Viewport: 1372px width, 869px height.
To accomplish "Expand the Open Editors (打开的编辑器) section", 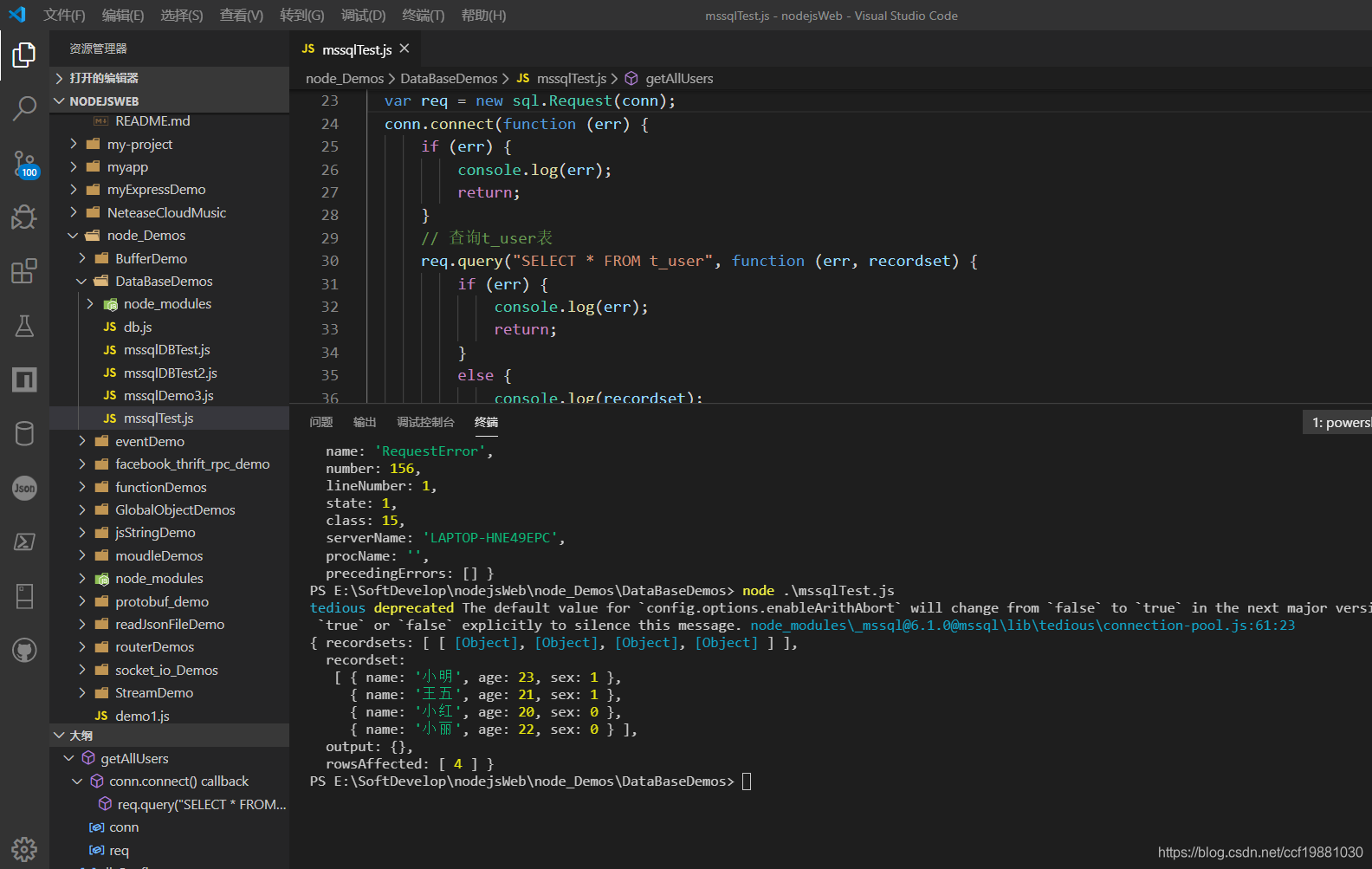I will coord(169,78).
